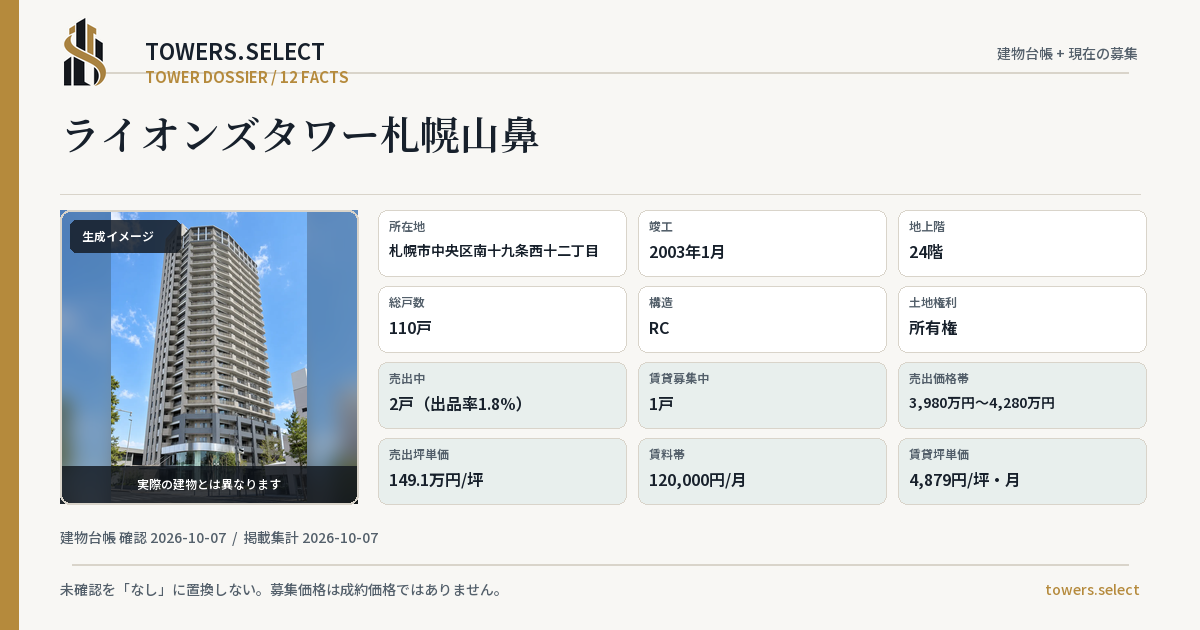This screenshot has width=1200, height=630.
Task: Select the ライオンズタワー札幌山鼻 heading
Action: click(x=301, y=135)
